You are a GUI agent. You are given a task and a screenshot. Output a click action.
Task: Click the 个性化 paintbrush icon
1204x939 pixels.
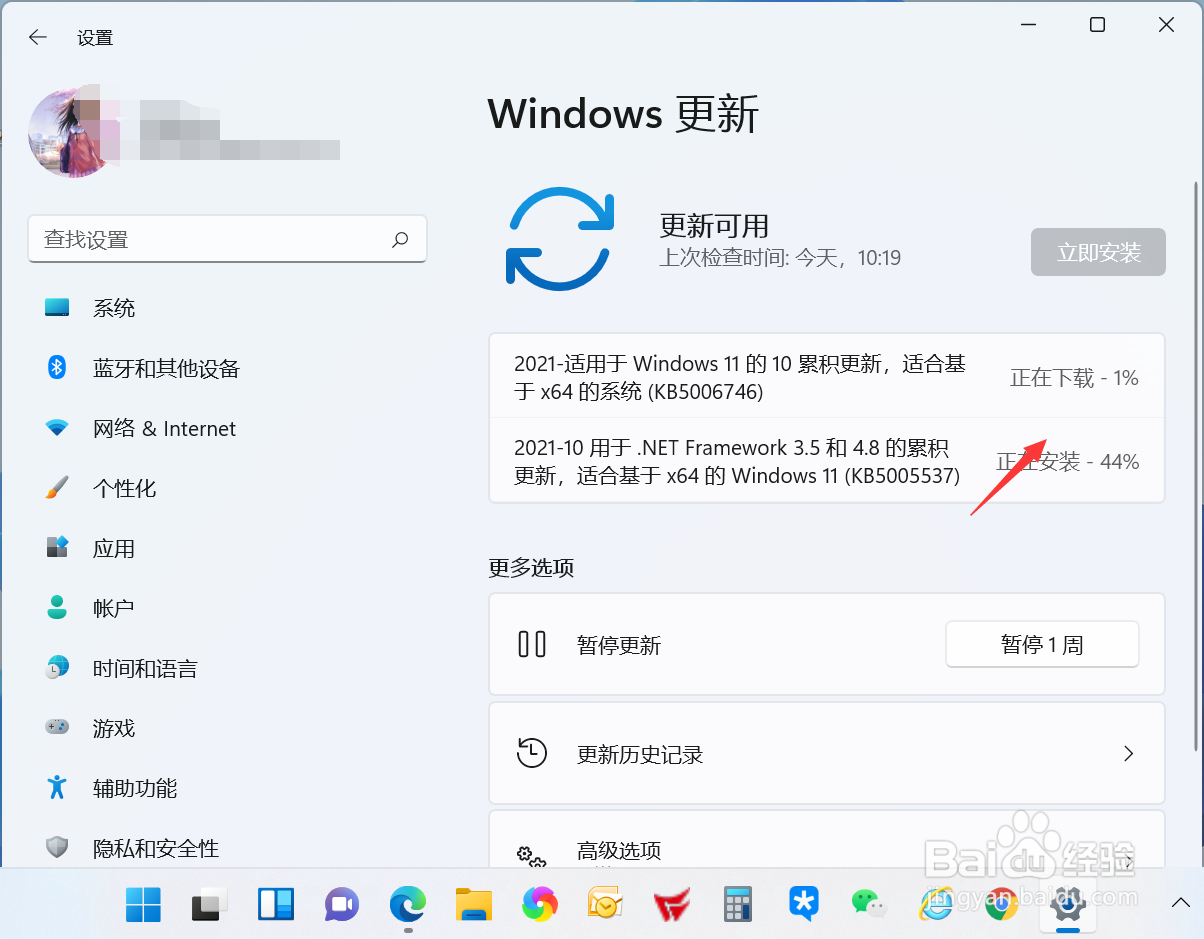tap(57, 488)
